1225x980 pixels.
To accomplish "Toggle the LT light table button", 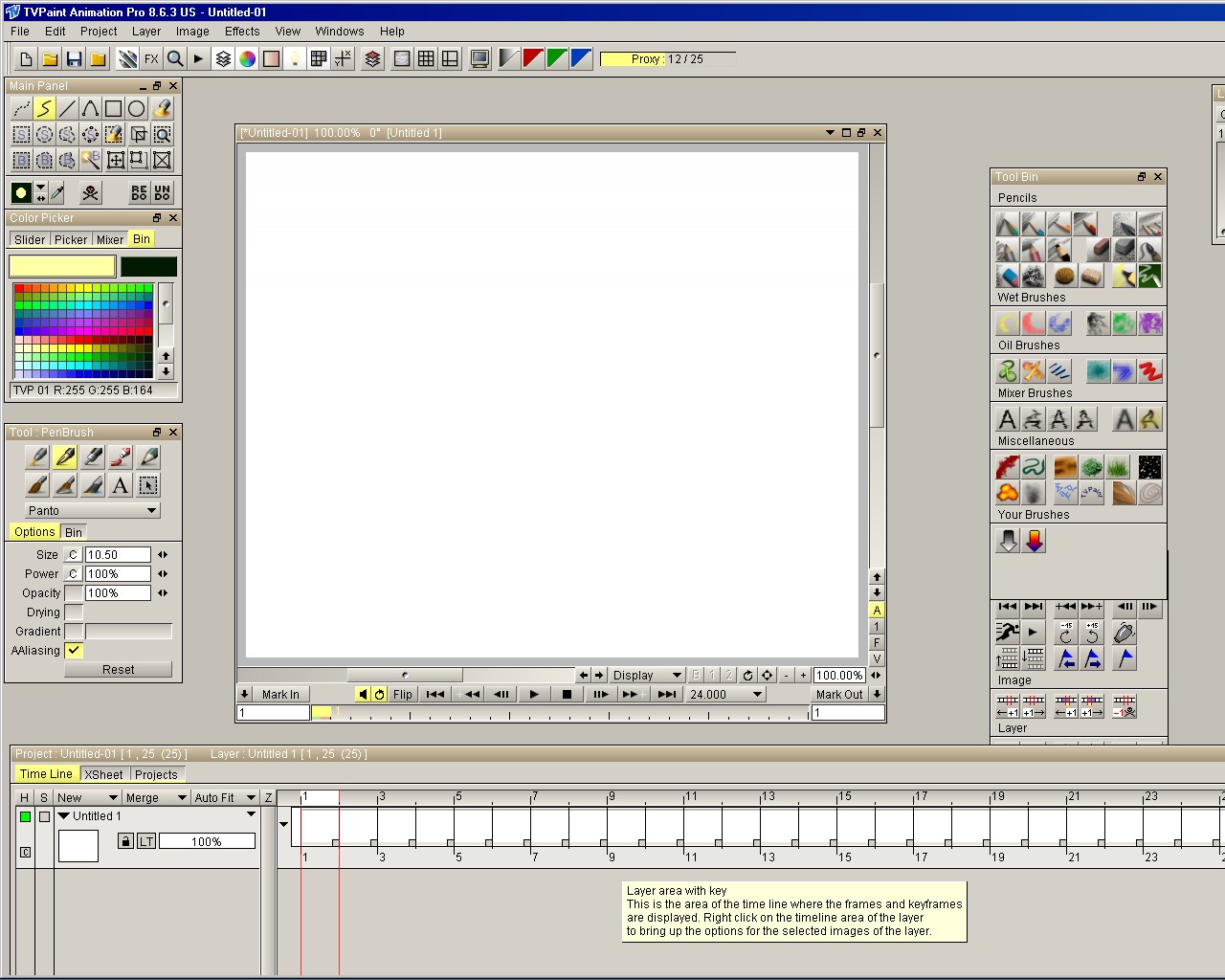I will pos(146,841).
